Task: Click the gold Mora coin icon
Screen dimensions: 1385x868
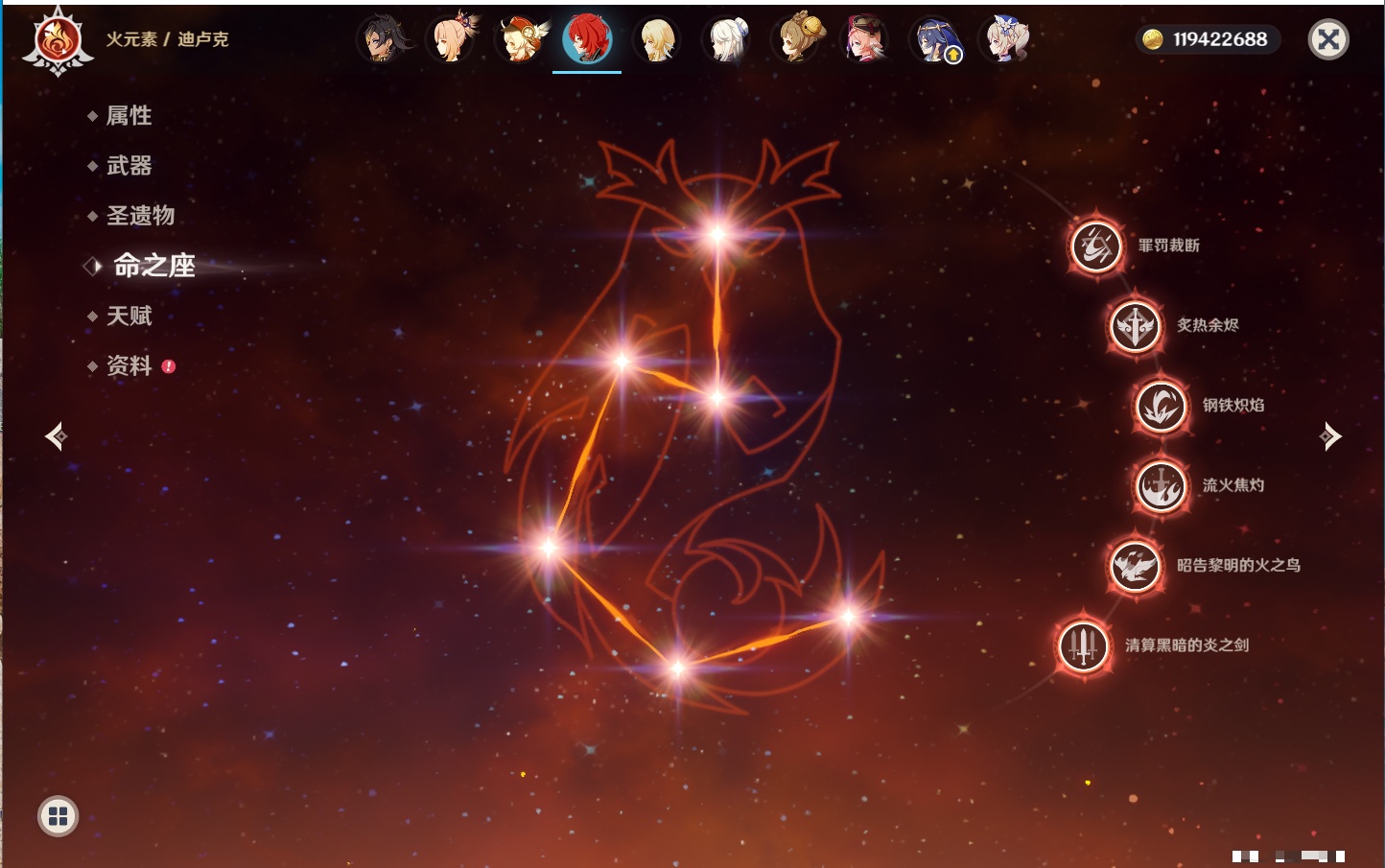Action: click(x=1153, y=39)
